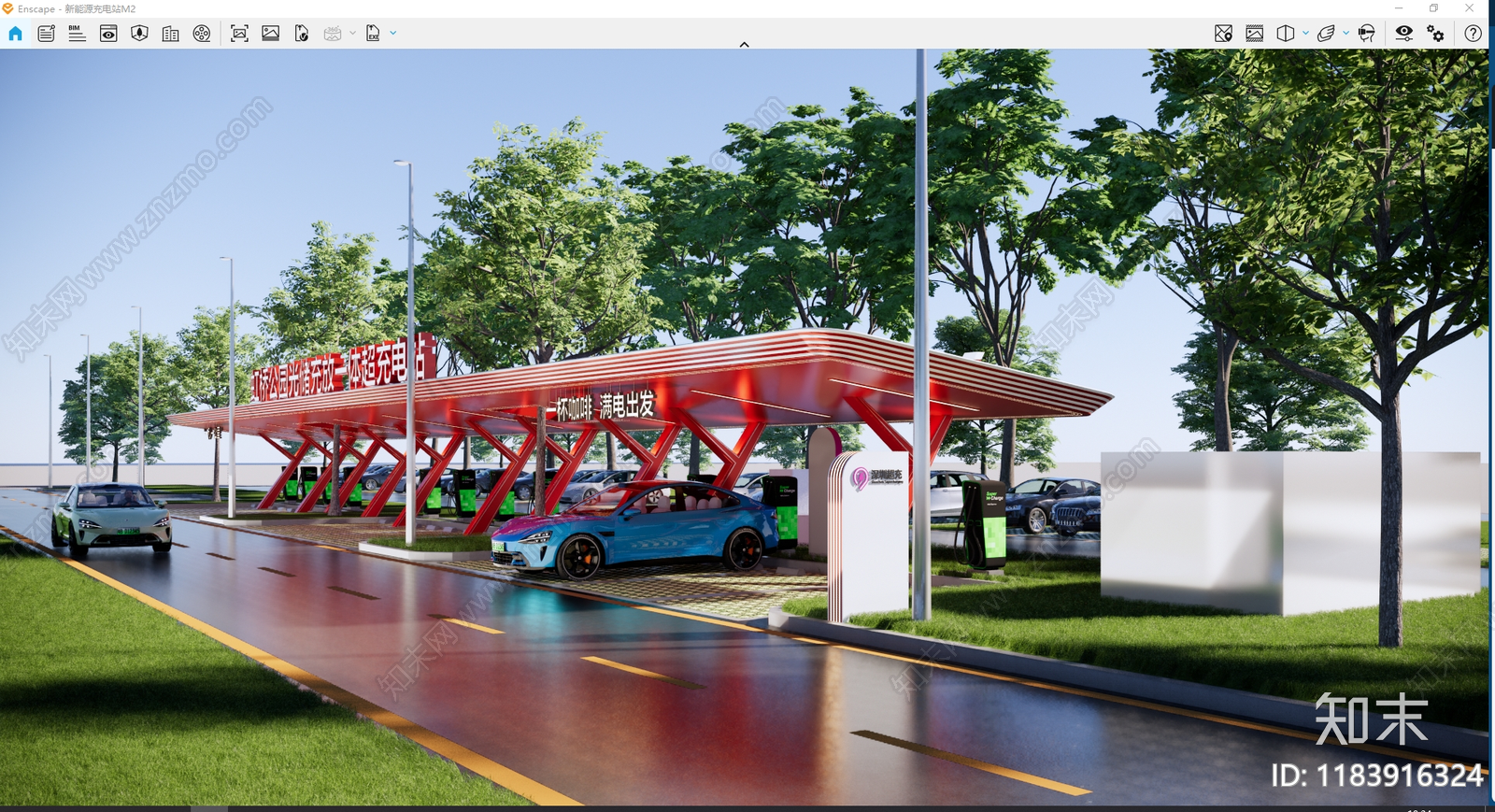This screenshot has height=812, width=1495.
Task: Click the 360 panorama render icon
Action: coord(333,34)
